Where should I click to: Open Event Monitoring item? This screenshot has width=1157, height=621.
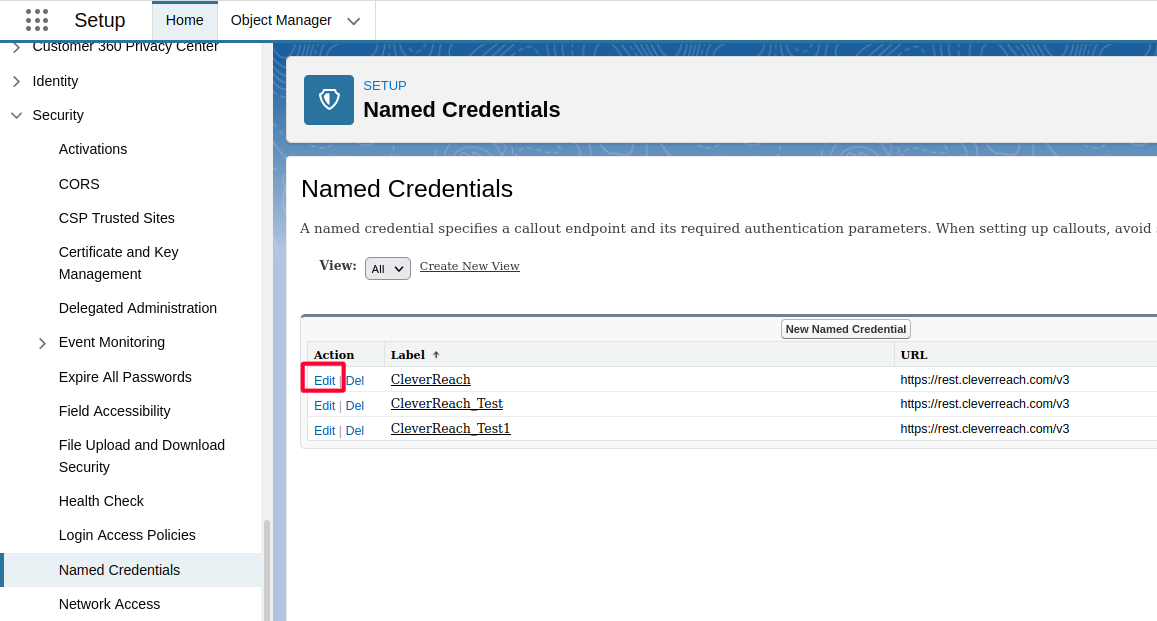click(x=112, y=342)
